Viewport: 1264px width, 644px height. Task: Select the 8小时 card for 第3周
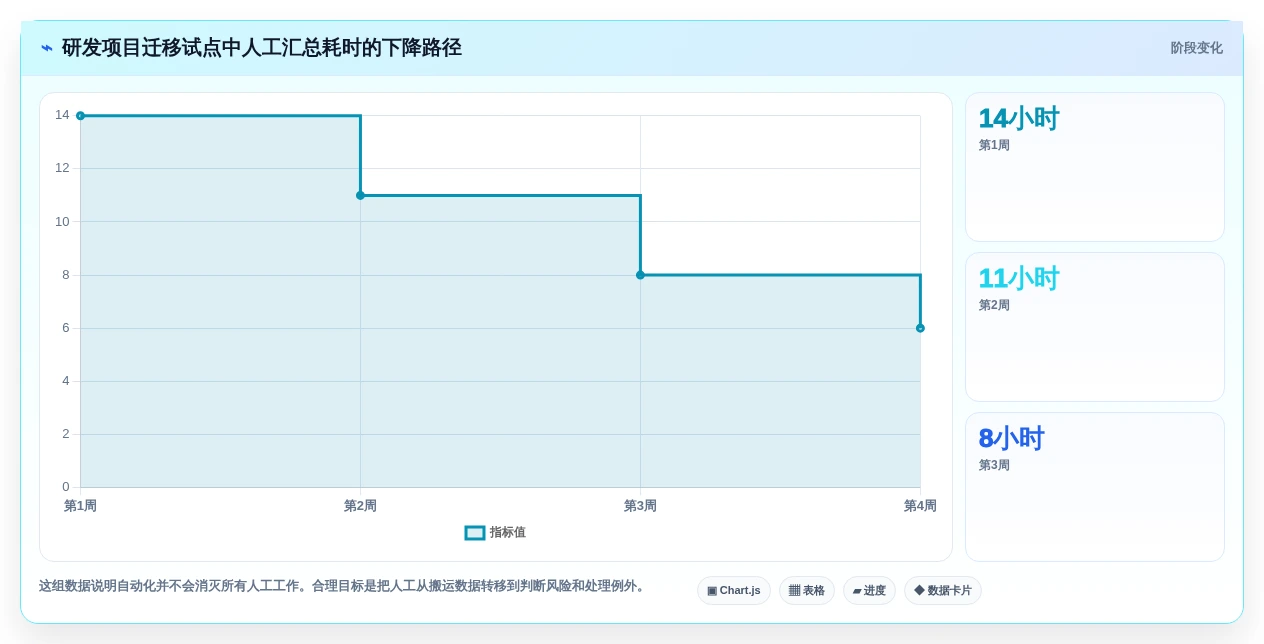pos(1094,487)
